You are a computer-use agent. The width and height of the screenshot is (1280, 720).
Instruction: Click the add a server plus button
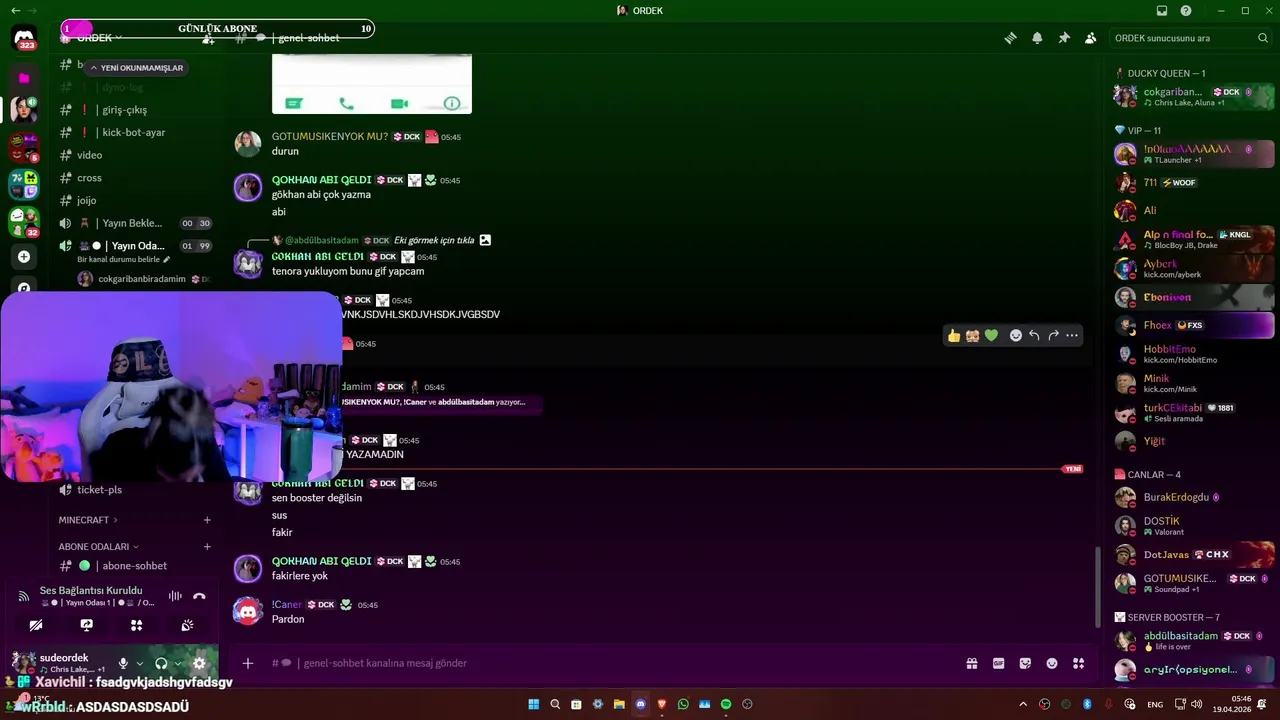[24, 257]
